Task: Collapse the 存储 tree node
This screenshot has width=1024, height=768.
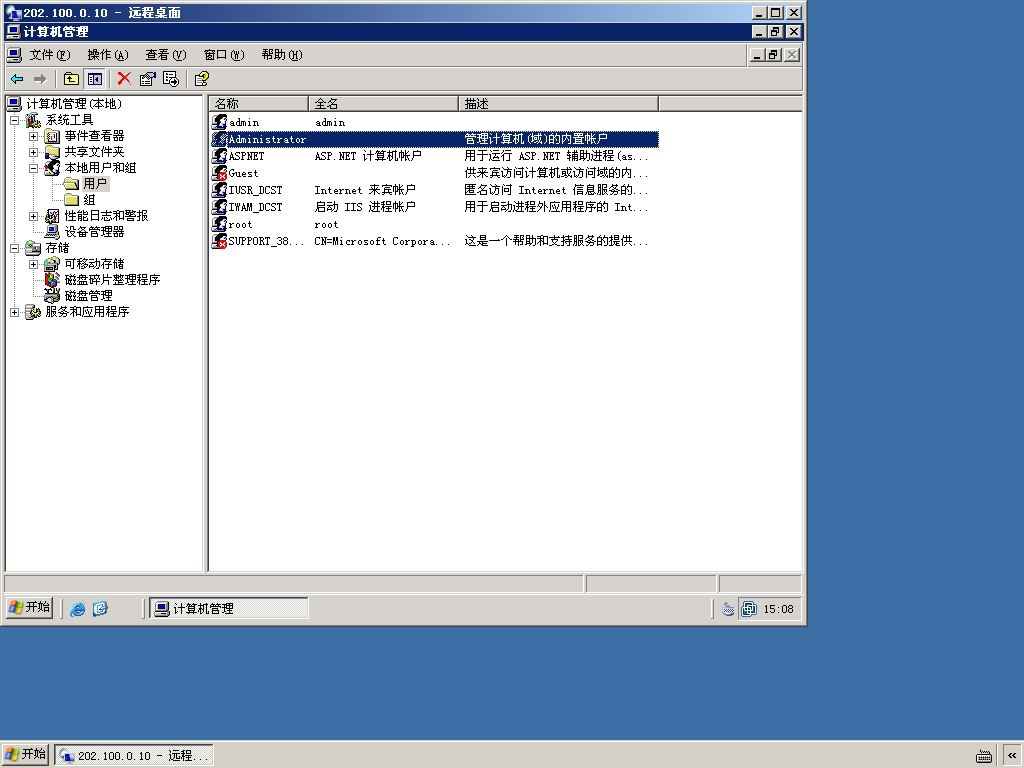Action: tap(15, 248)
